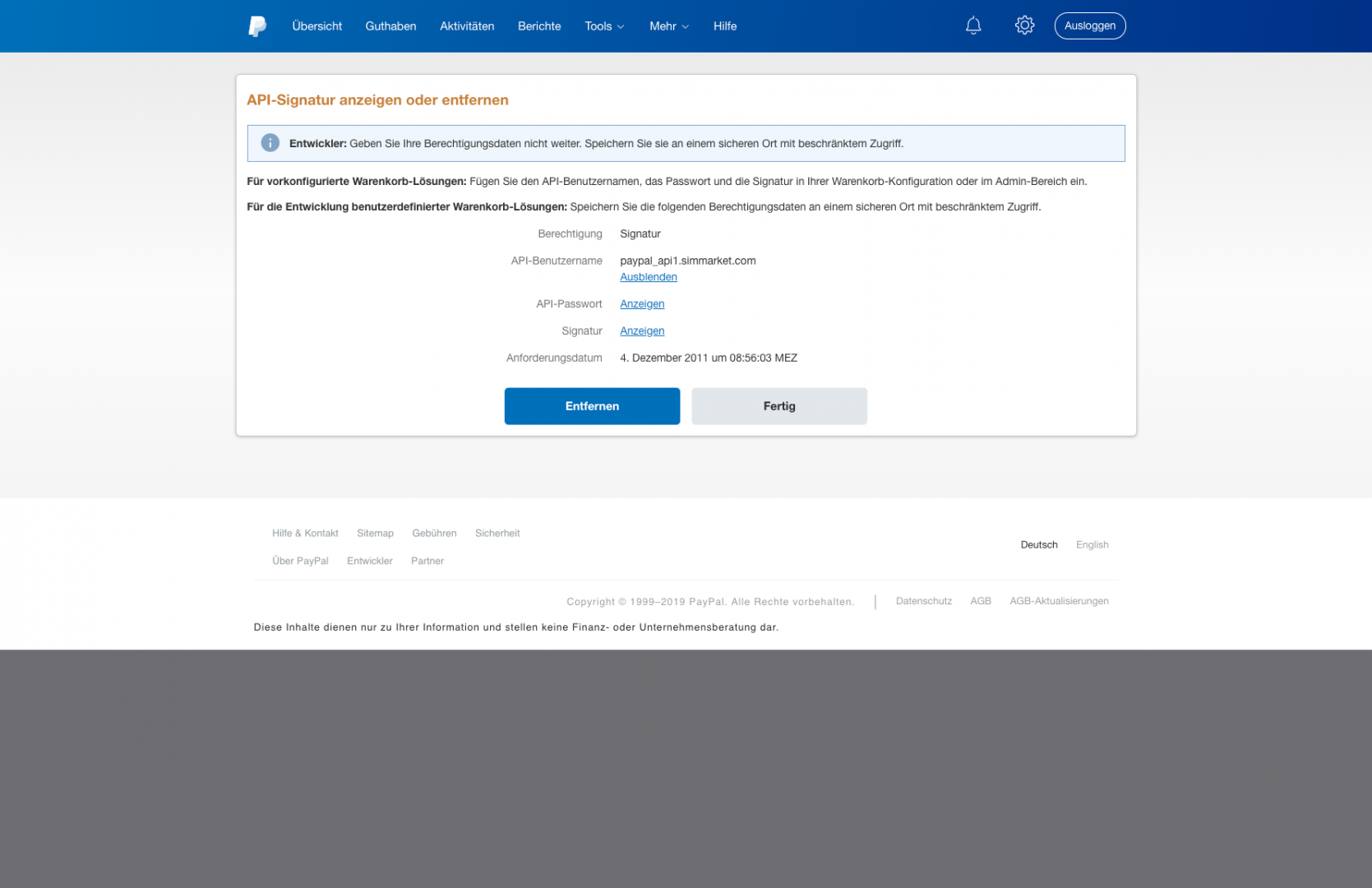This screenshot has height=888, width=1372.
Task: Open Hilfe & Kontakt footer link
Action: (x=305, y=534)
